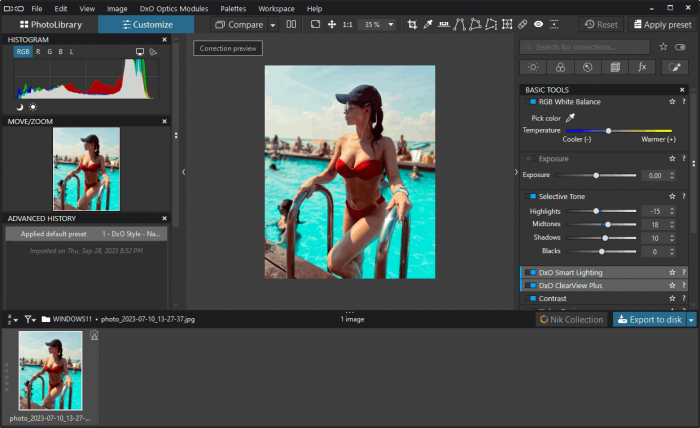700x428 pixels.
Task: Open the zoom percentage dropdown
Action: 390,24
